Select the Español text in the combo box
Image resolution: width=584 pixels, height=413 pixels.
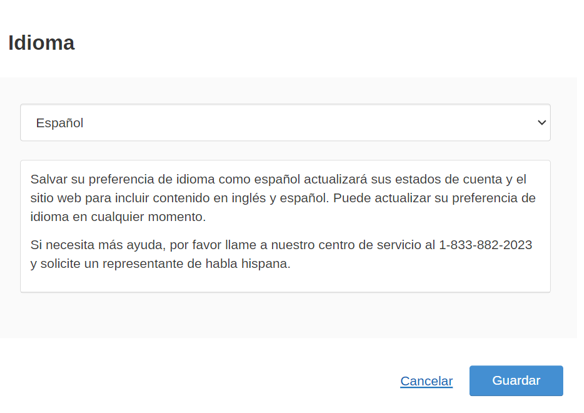click(60, 123)
